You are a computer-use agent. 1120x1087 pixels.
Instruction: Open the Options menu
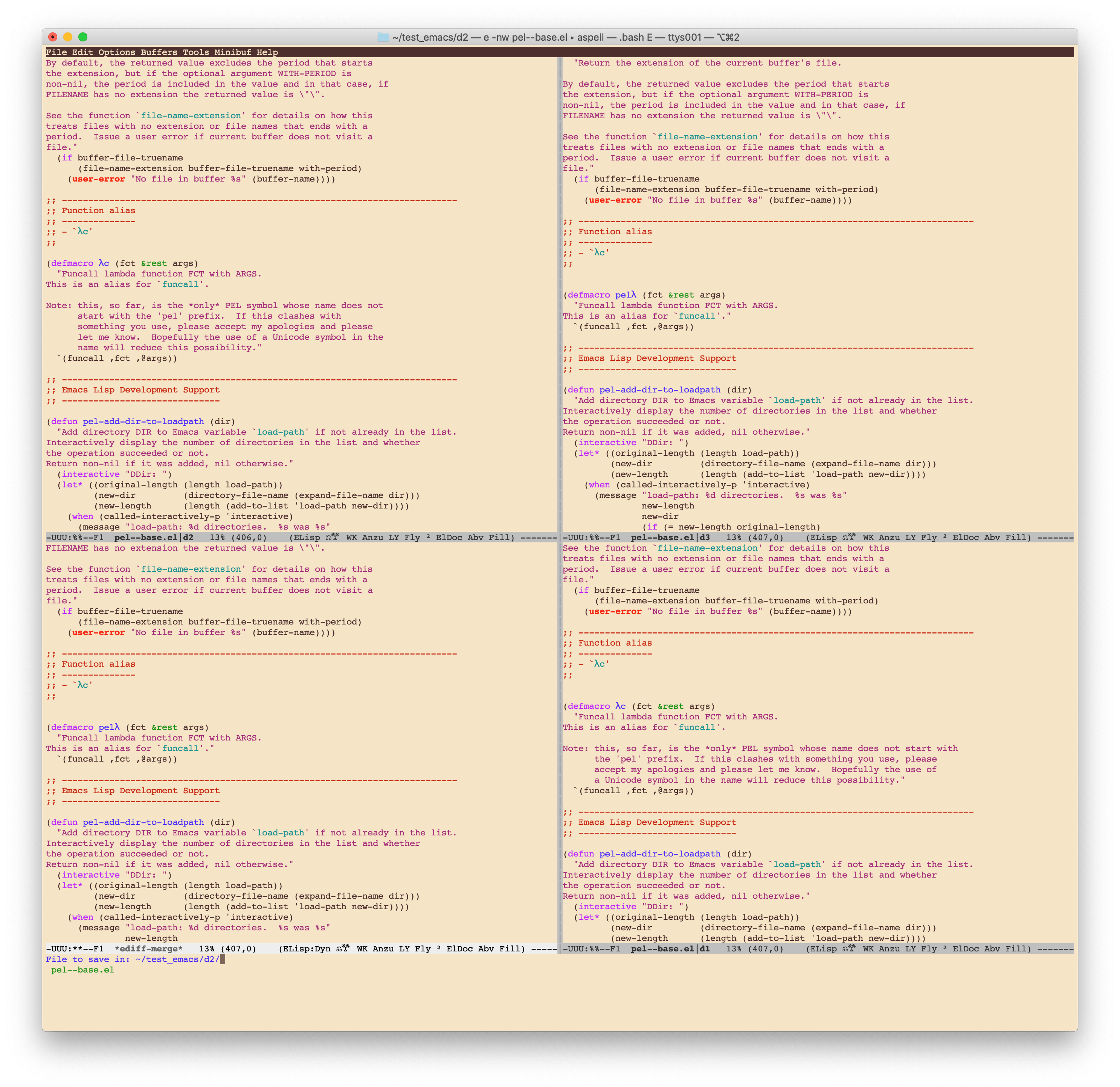117,52
